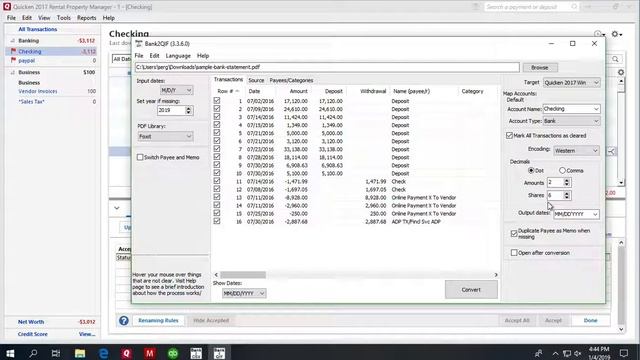Click the Bank2QIF title bar icon
Image resolution: width=640 pixels, height=360 pixels.
tap(139, 44)
